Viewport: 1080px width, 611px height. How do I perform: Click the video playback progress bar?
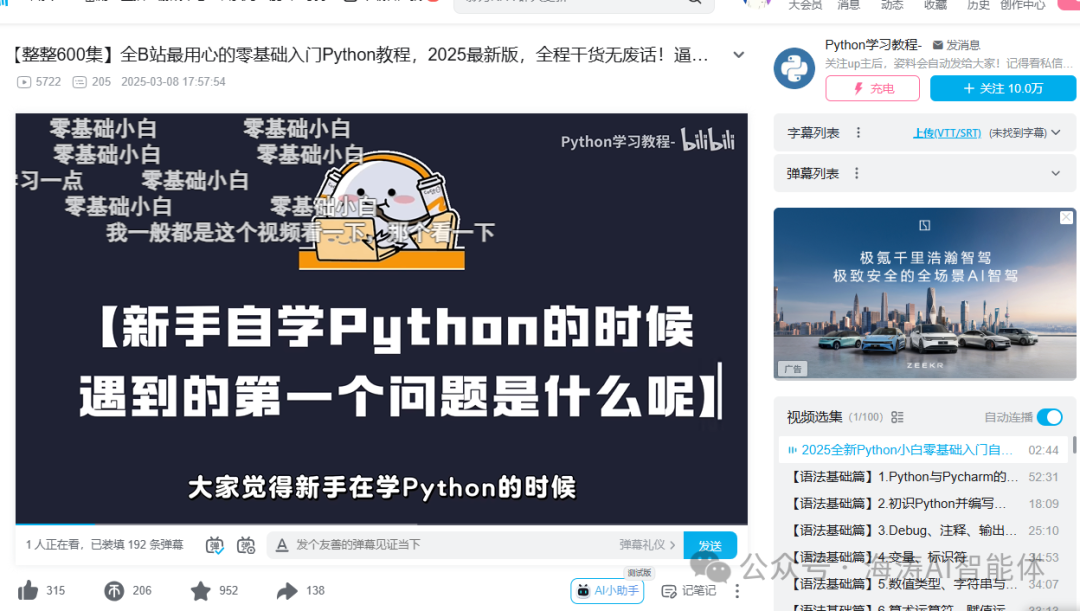382,525
